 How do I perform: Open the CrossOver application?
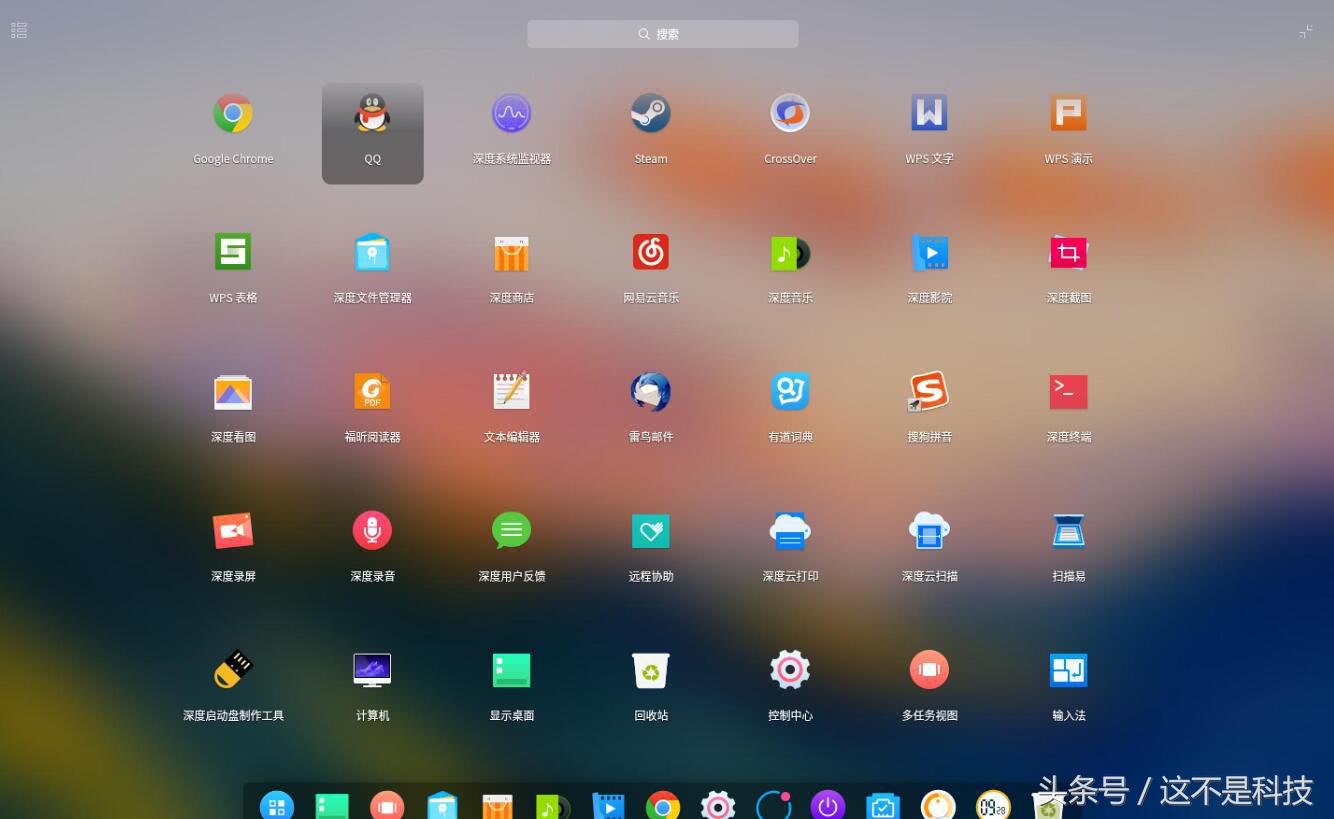click(790, 114)
